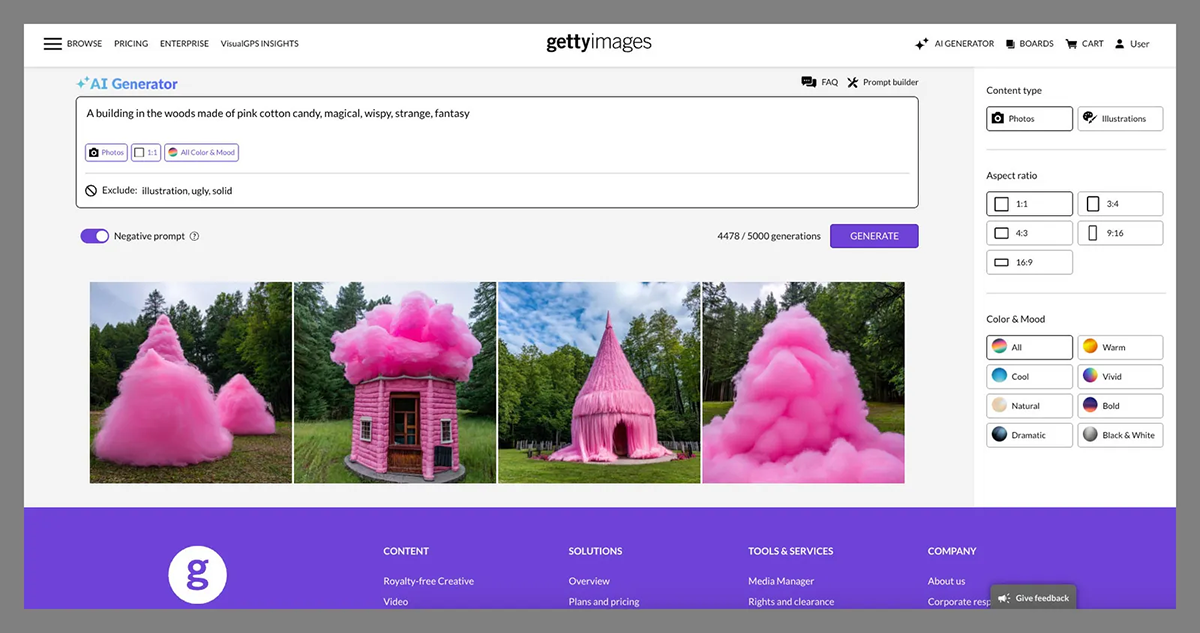The width and height of the screenshot is (1200, 633).
Task: Open the Plans and pricing link
Action: click(x=604, y=601)
